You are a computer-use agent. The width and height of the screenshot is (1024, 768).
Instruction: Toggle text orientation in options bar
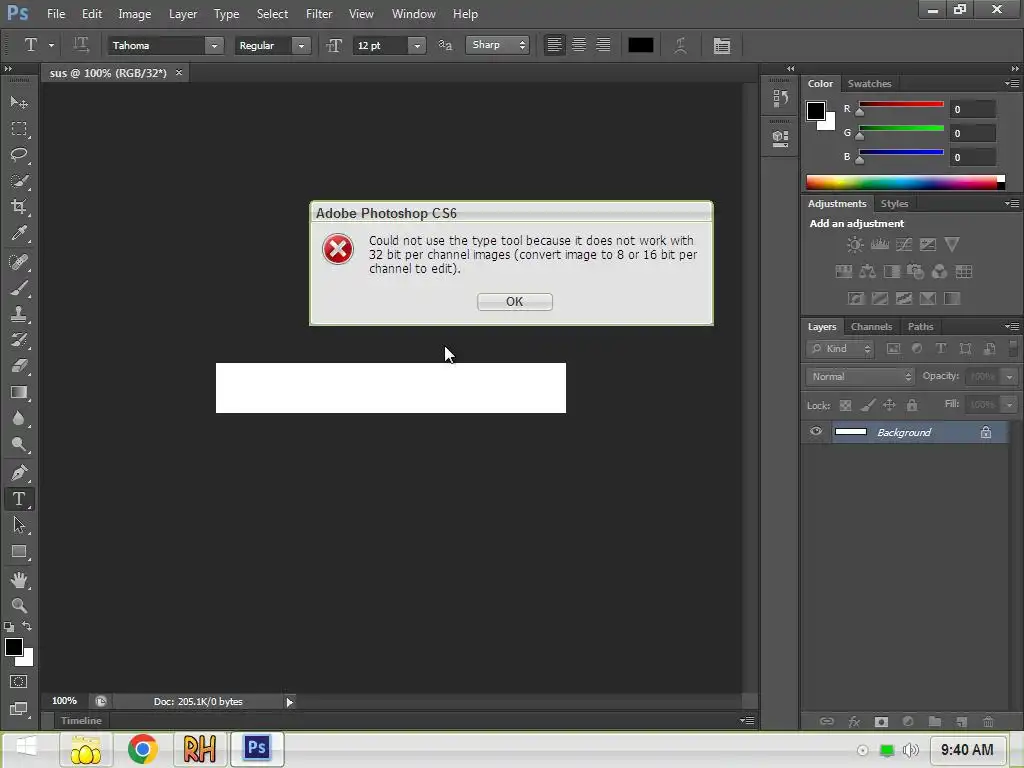click(x=80, y=45)
